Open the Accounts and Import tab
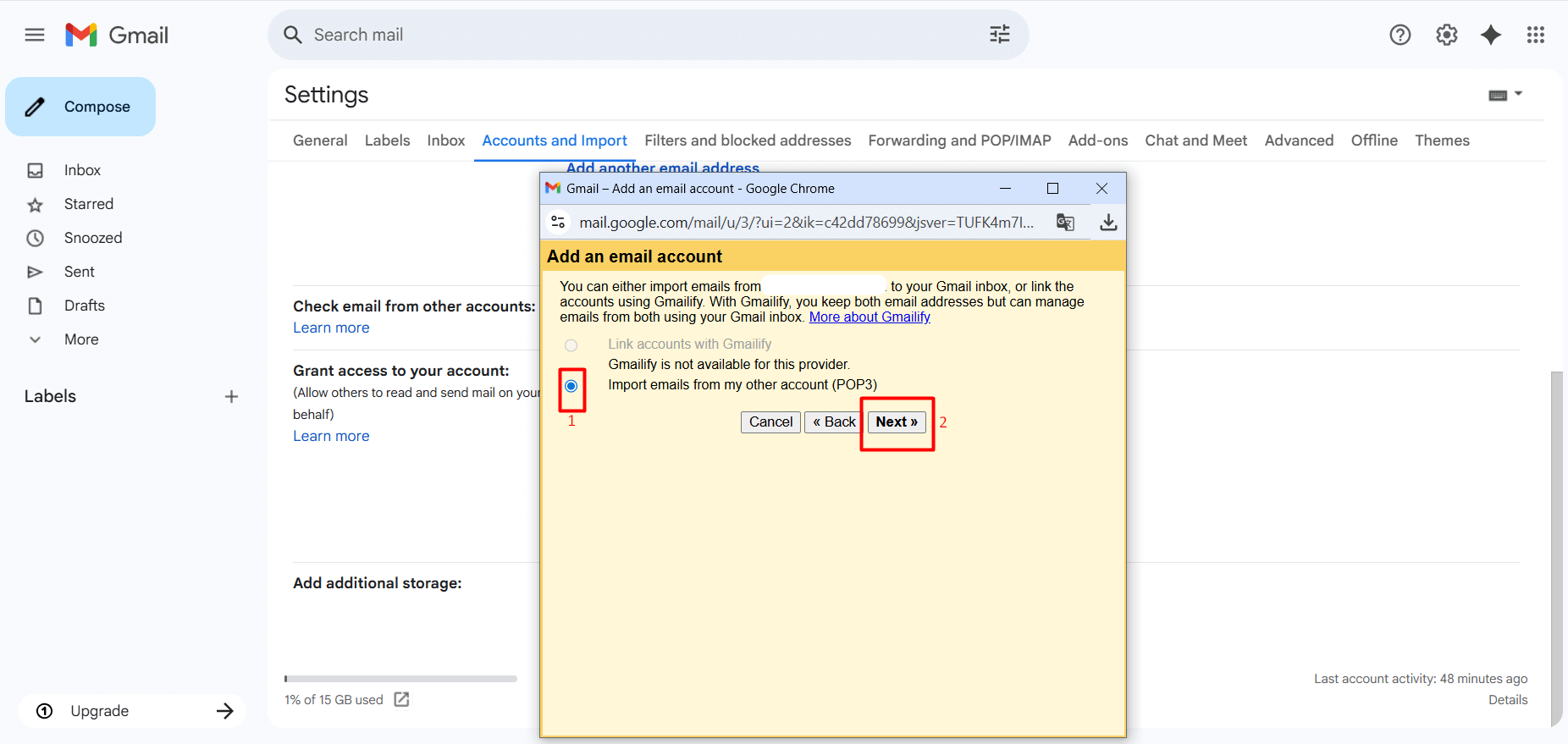 coord(555,141)
